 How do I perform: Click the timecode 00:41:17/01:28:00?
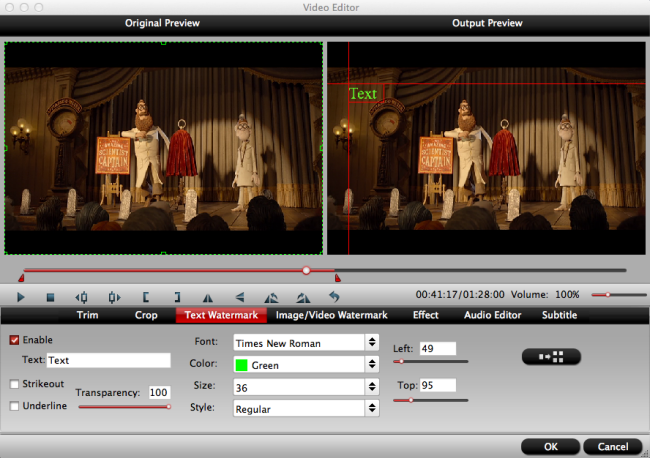click(460, 295)
